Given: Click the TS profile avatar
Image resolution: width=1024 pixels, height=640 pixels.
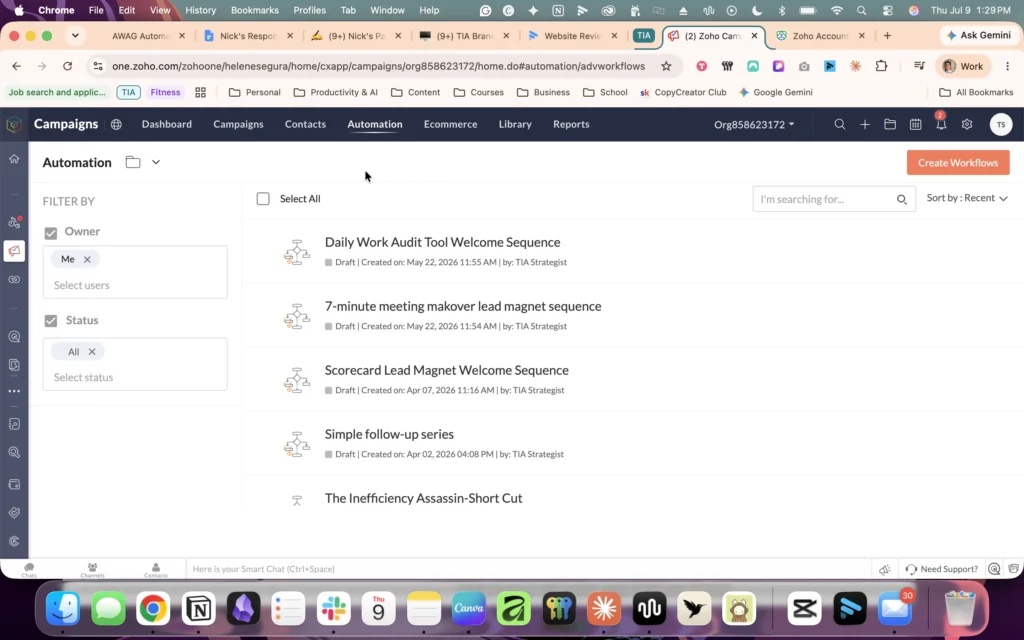Looking at the screenshot, I should tap(1000, 124).
